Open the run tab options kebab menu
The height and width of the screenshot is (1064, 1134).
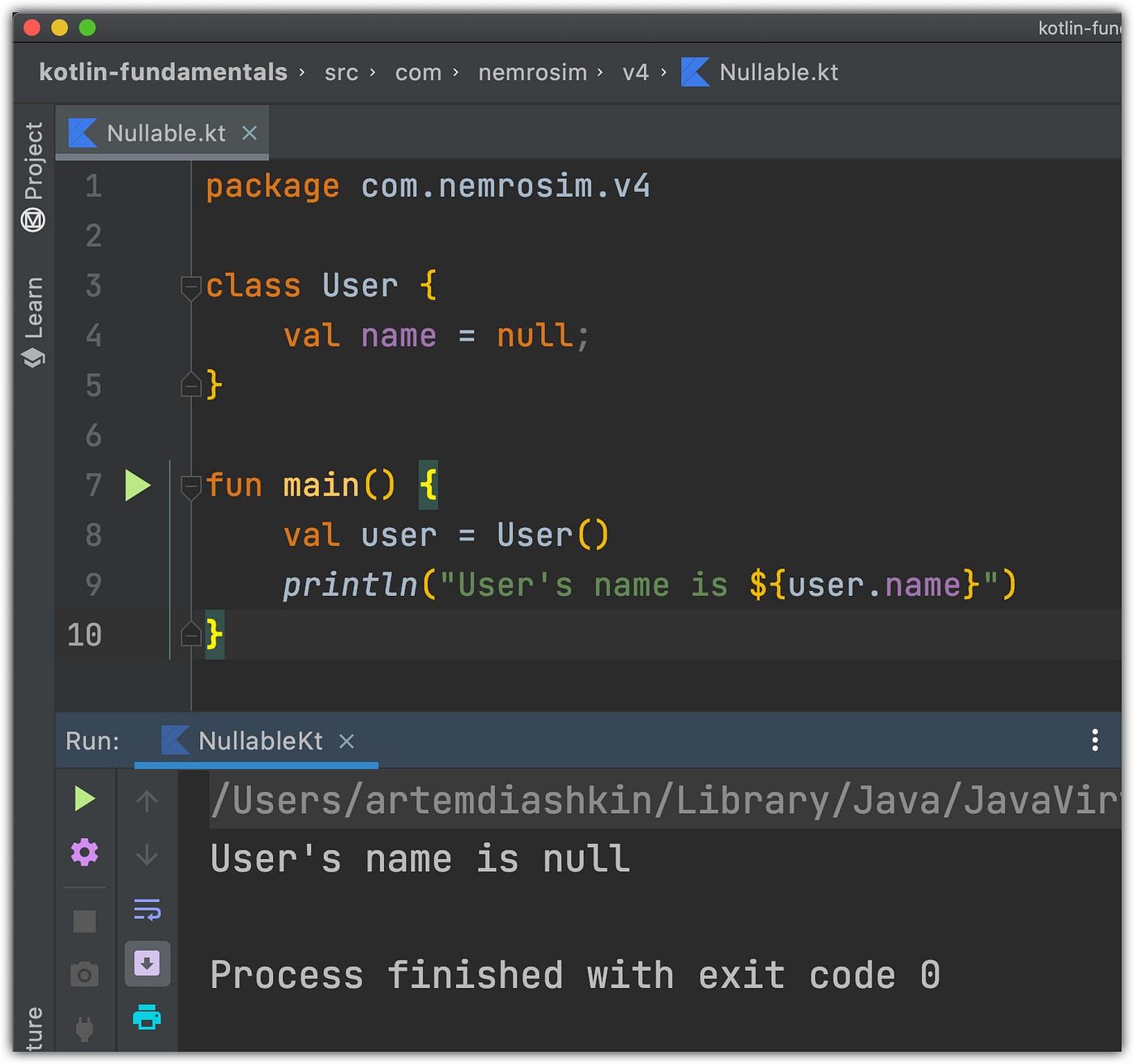tap(1094, 740)
